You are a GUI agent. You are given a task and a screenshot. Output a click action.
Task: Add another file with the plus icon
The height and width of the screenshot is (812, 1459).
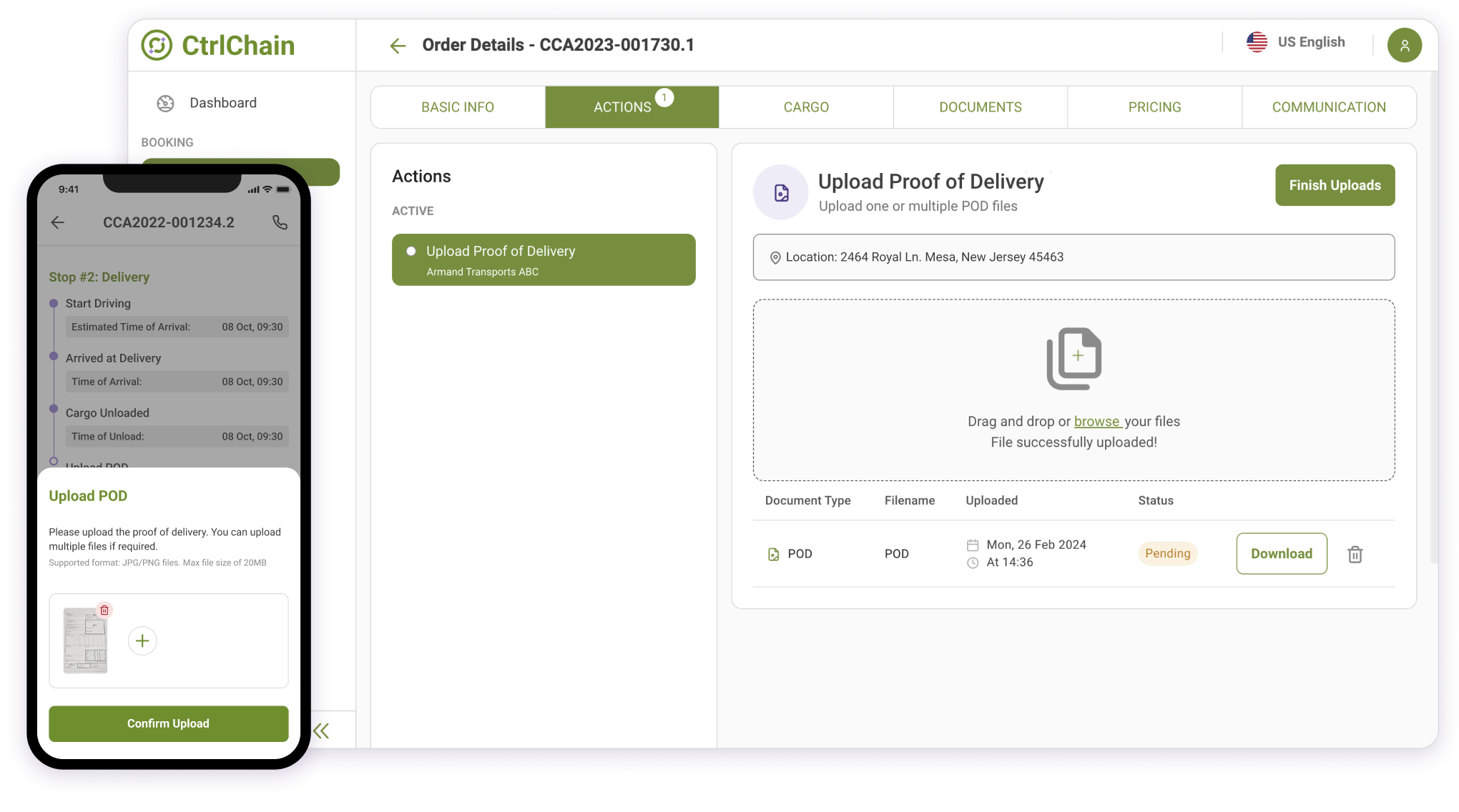(142, 640)
